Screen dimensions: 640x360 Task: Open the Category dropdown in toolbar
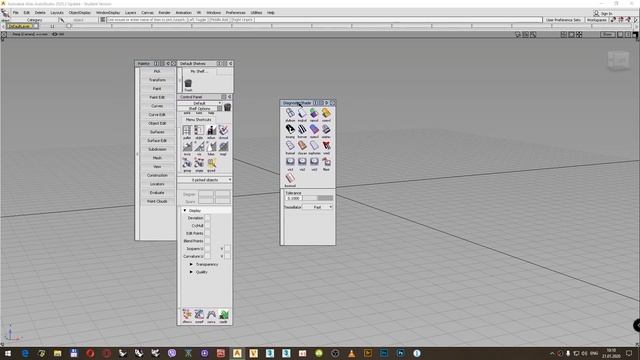coord(34,20)
